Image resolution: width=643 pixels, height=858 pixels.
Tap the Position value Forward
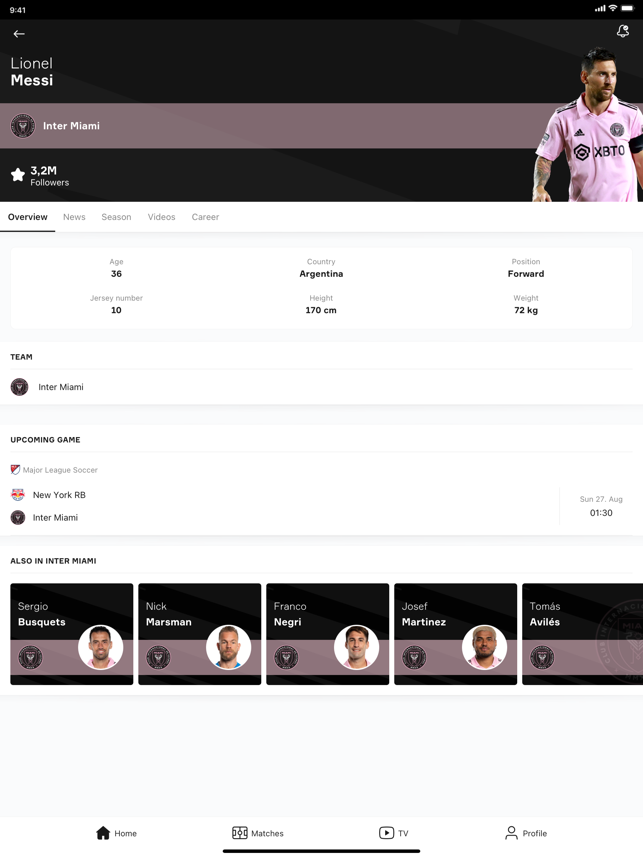526,274
